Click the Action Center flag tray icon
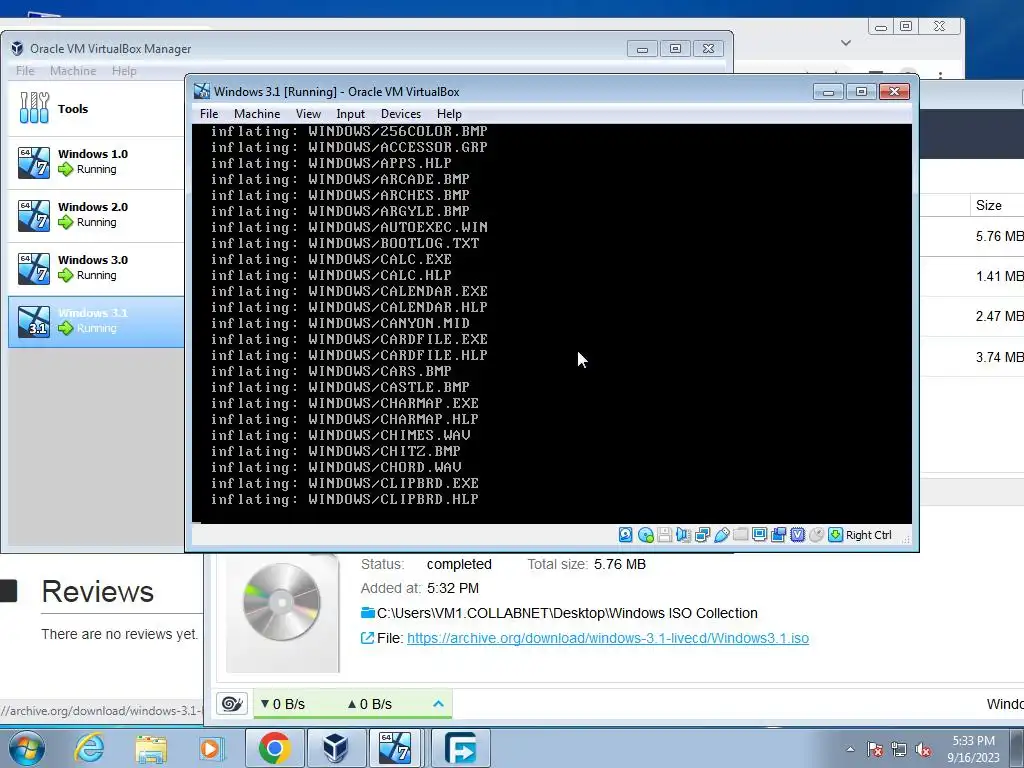Viewport: 1024px width, 768px height. coord(875,749)
